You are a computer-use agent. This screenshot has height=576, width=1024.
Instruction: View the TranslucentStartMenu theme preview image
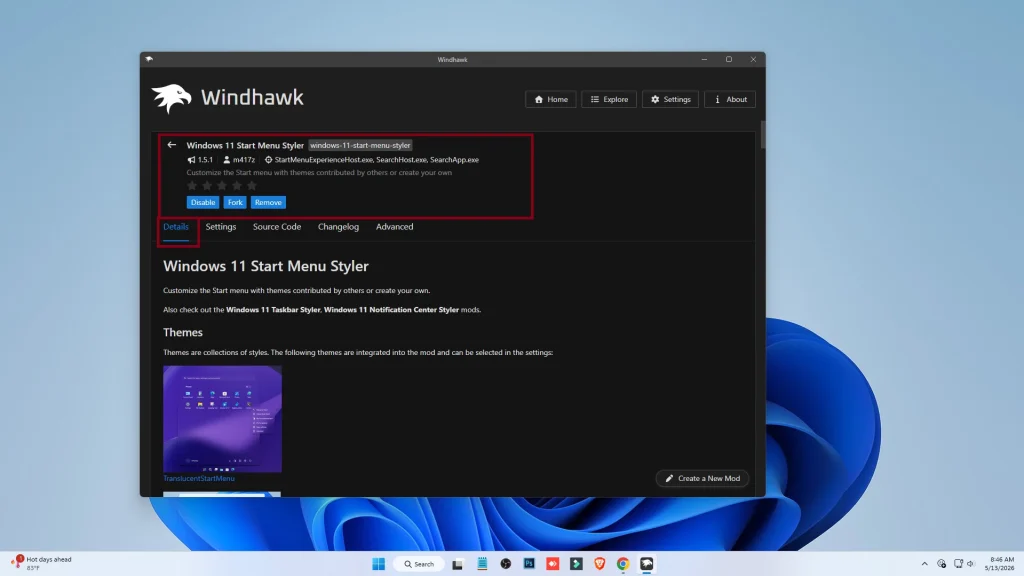click(222, 419)
